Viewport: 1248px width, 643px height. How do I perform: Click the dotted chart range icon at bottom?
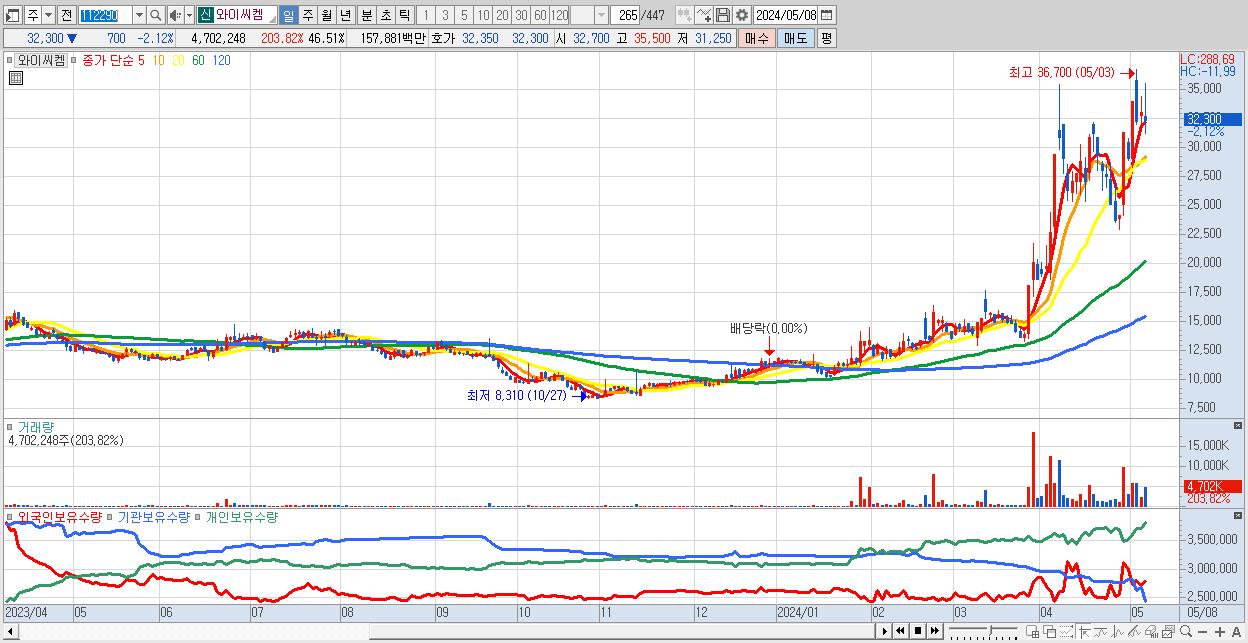(1066, 632)
